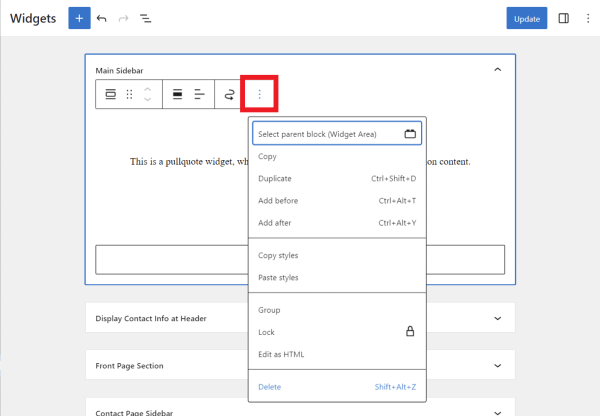Expand the Front Page Section area
The width and height of the screenshot is (600, 416).
(x=497, y=366)
